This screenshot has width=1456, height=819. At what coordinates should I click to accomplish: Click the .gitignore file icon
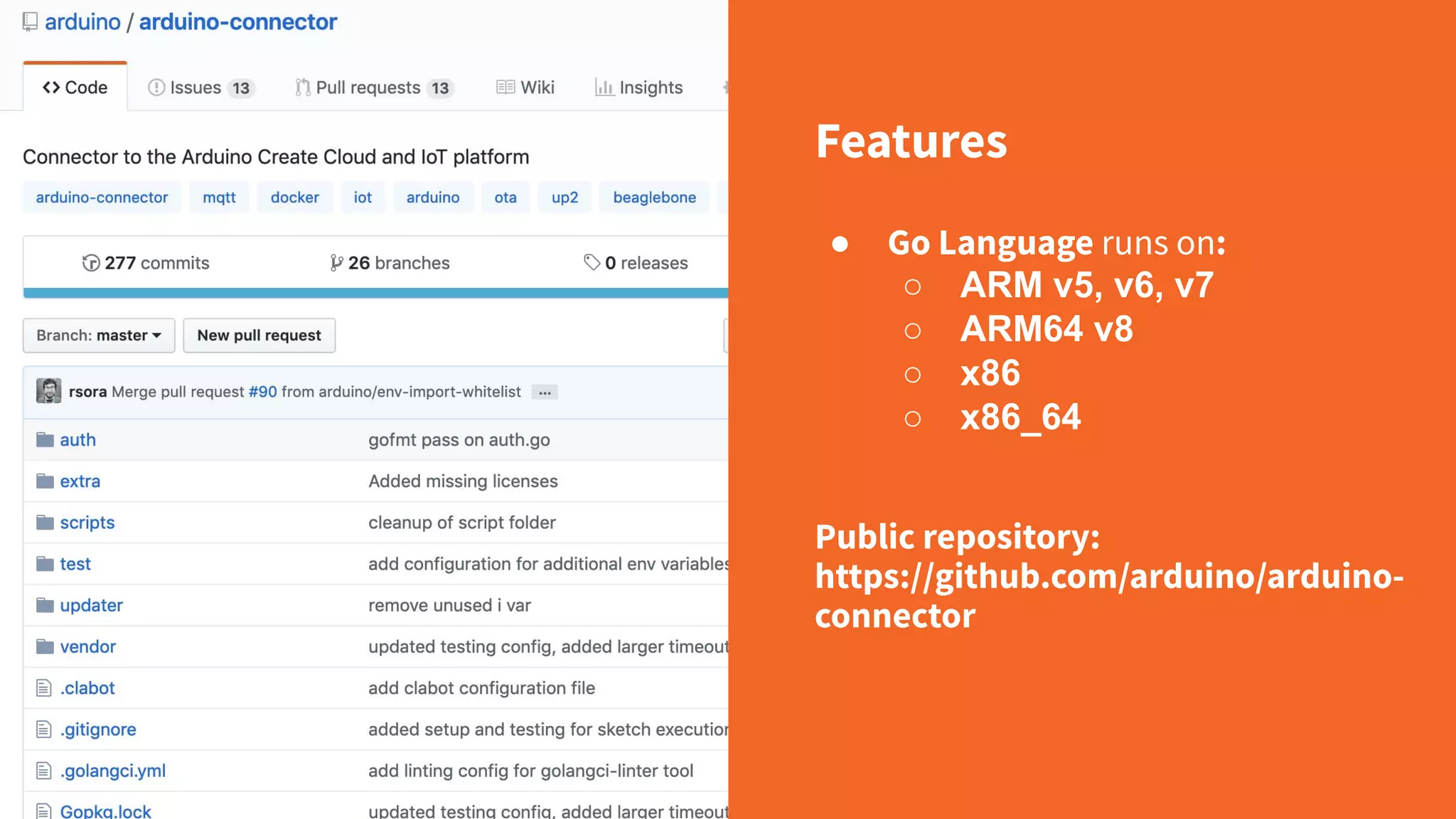(44, 729)
